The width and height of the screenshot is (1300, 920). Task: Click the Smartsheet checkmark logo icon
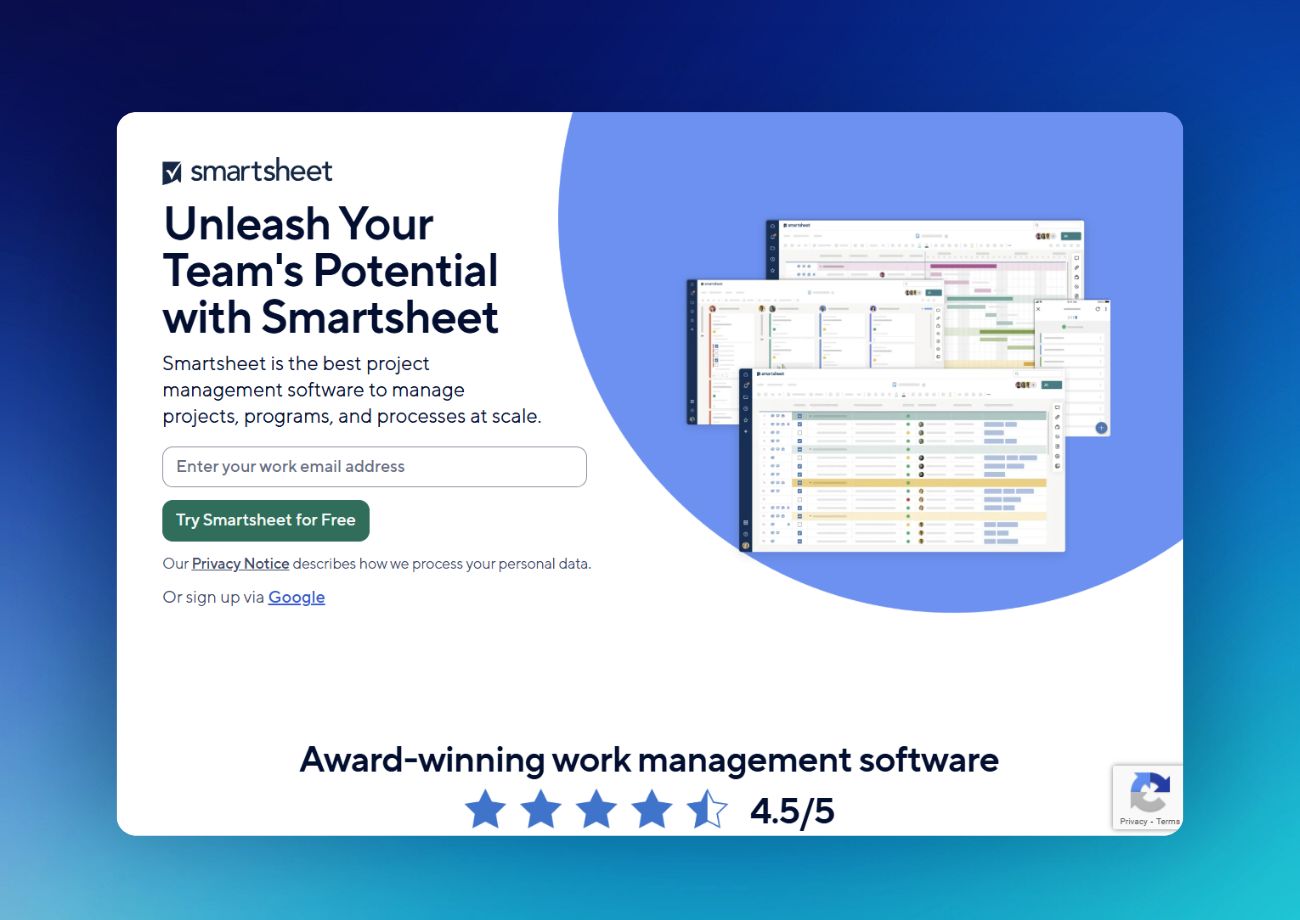172,173
